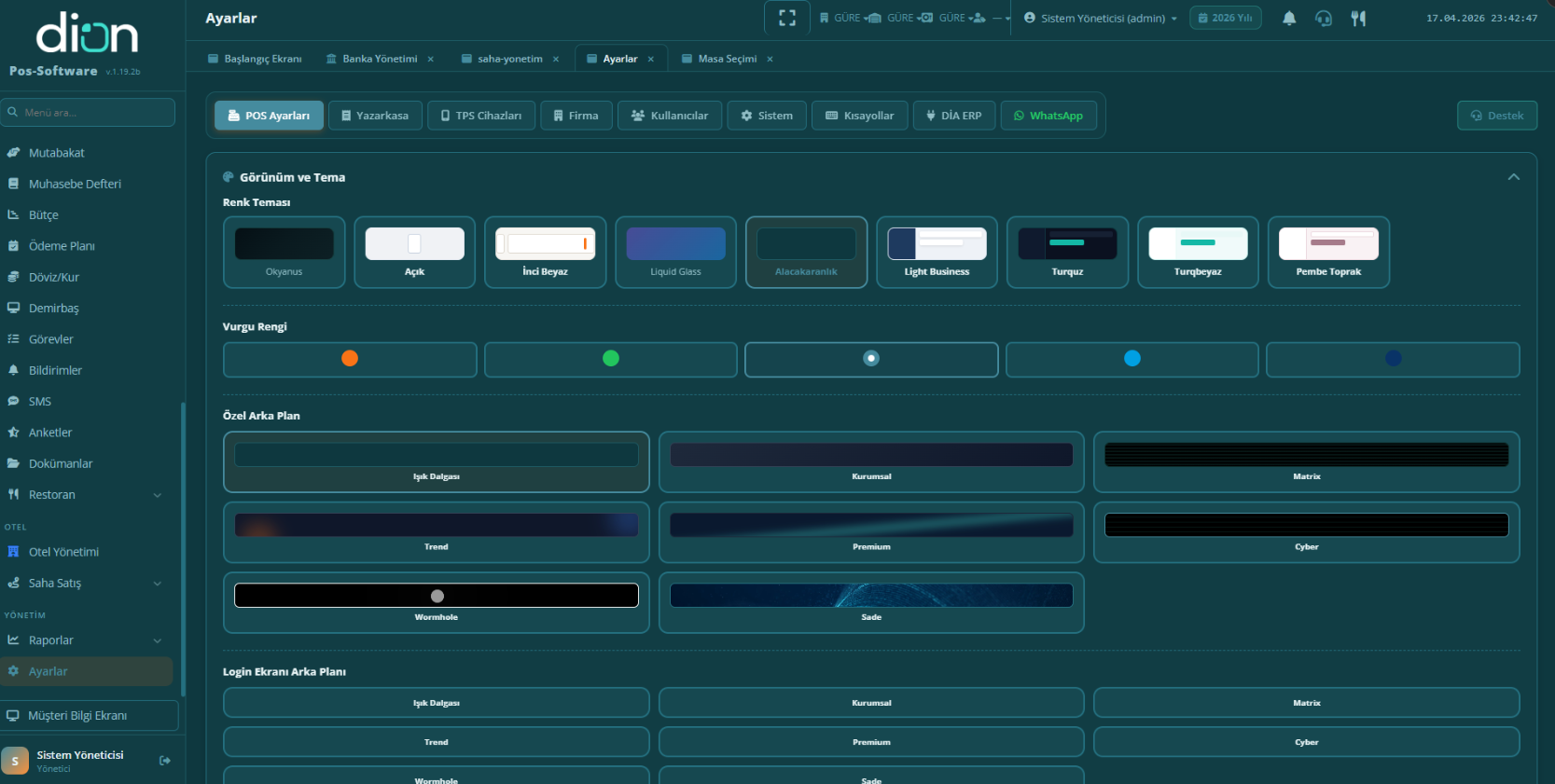Screen dimensions: 1555x784
Task: Choose the green accent color
Action: (611, 359)
